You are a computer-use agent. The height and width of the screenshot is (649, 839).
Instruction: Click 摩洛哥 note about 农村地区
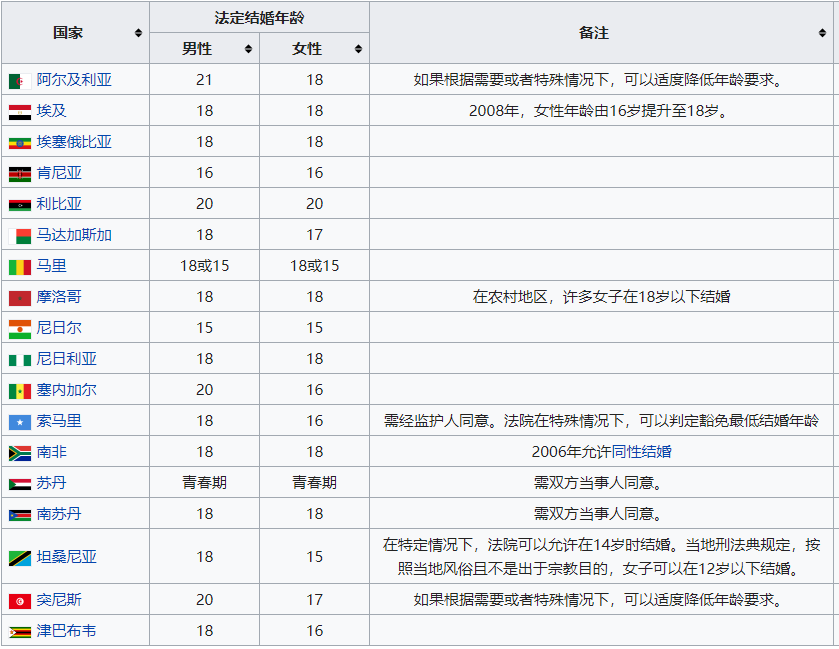[x=601, y=296]
